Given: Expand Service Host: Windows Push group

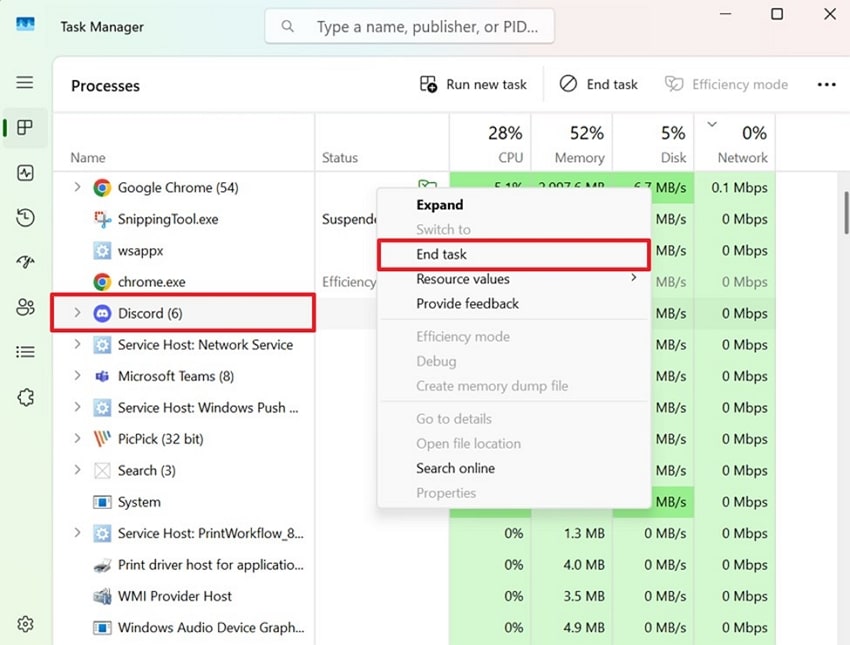Looking at the screenshot, I should pos(77,407).
